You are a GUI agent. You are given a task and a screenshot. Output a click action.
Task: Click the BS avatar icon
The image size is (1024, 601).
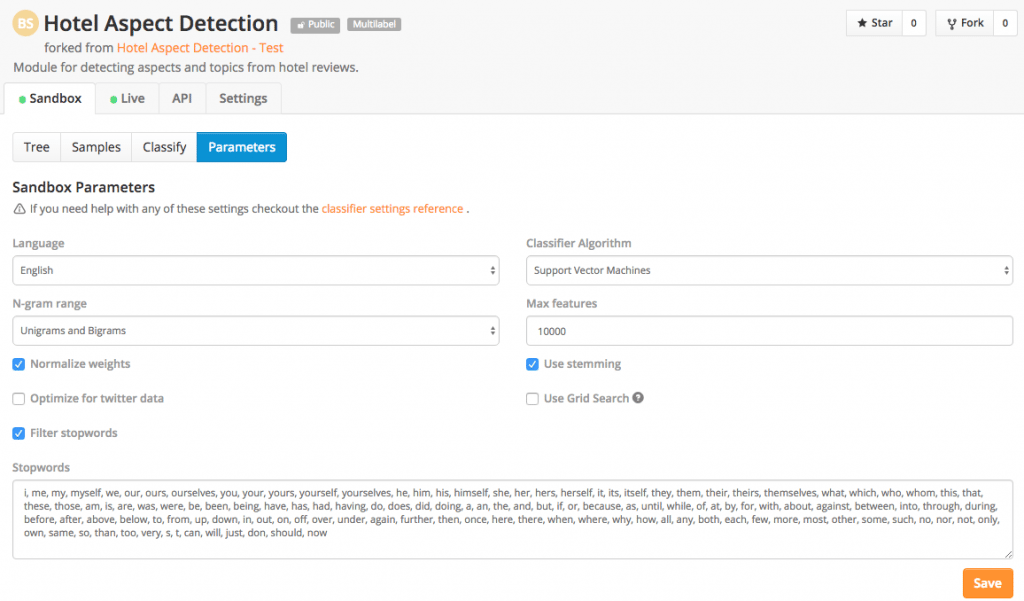click(x=26, y=23)
